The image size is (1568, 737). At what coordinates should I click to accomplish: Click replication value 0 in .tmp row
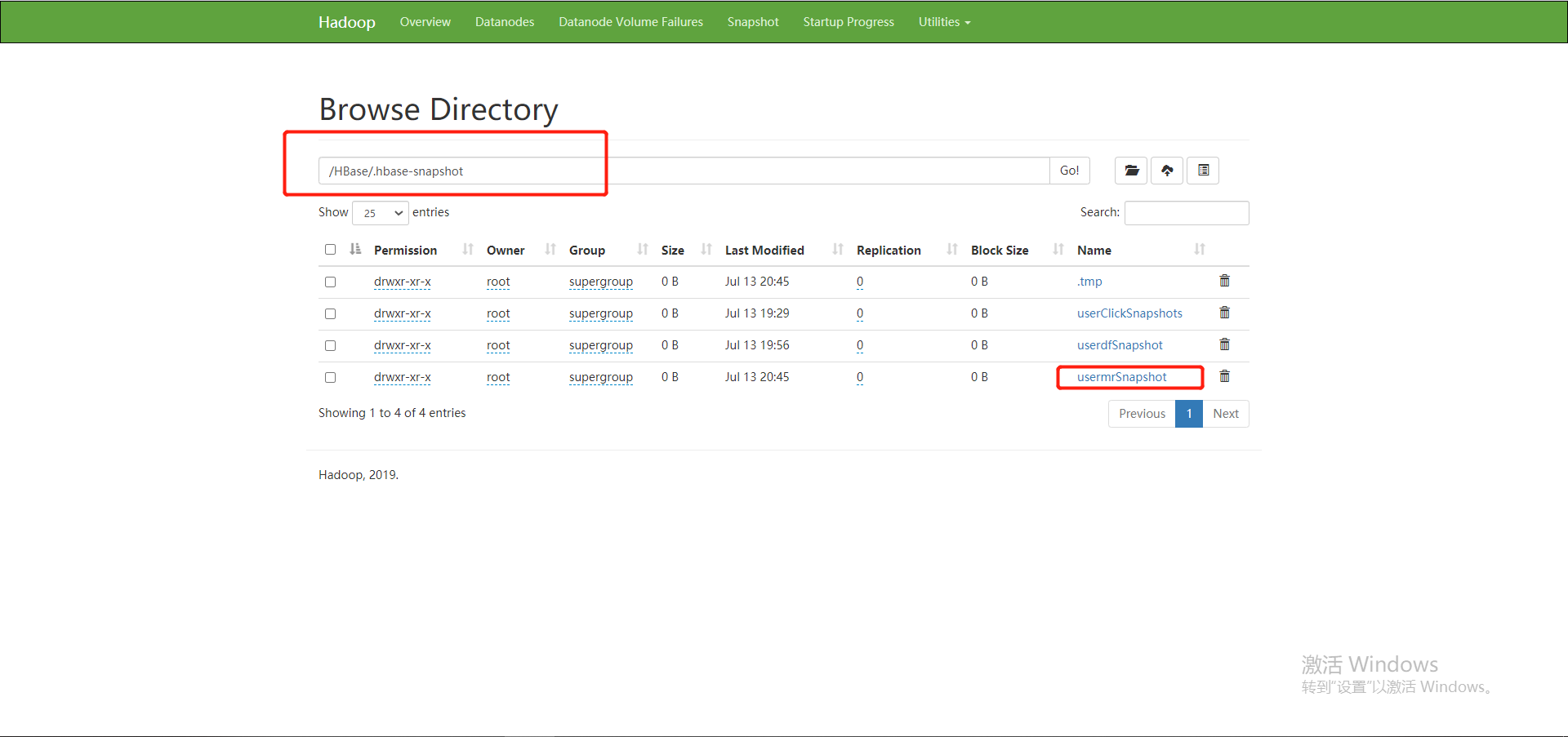click(860, 282)
